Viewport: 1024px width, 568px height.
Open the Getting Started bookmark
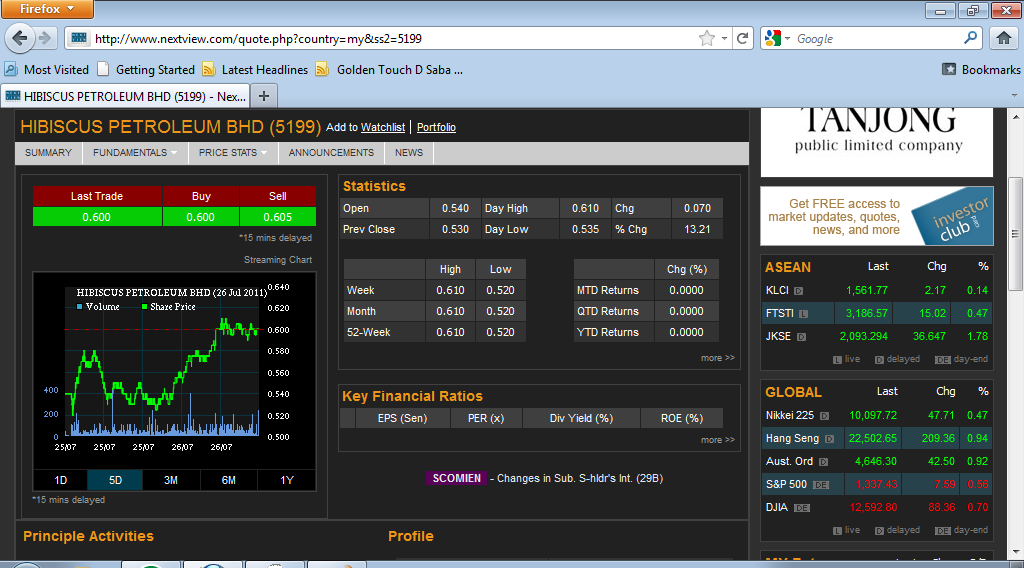[146, 69]
